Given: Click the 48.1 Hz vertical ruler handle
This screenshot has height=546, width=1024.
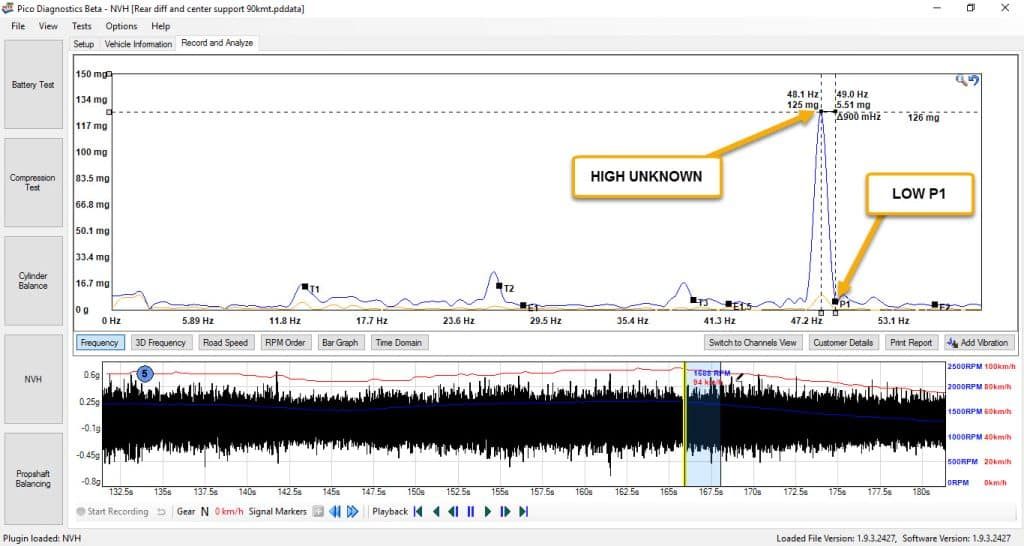Looking at the screenshot, I should (821, 313).
